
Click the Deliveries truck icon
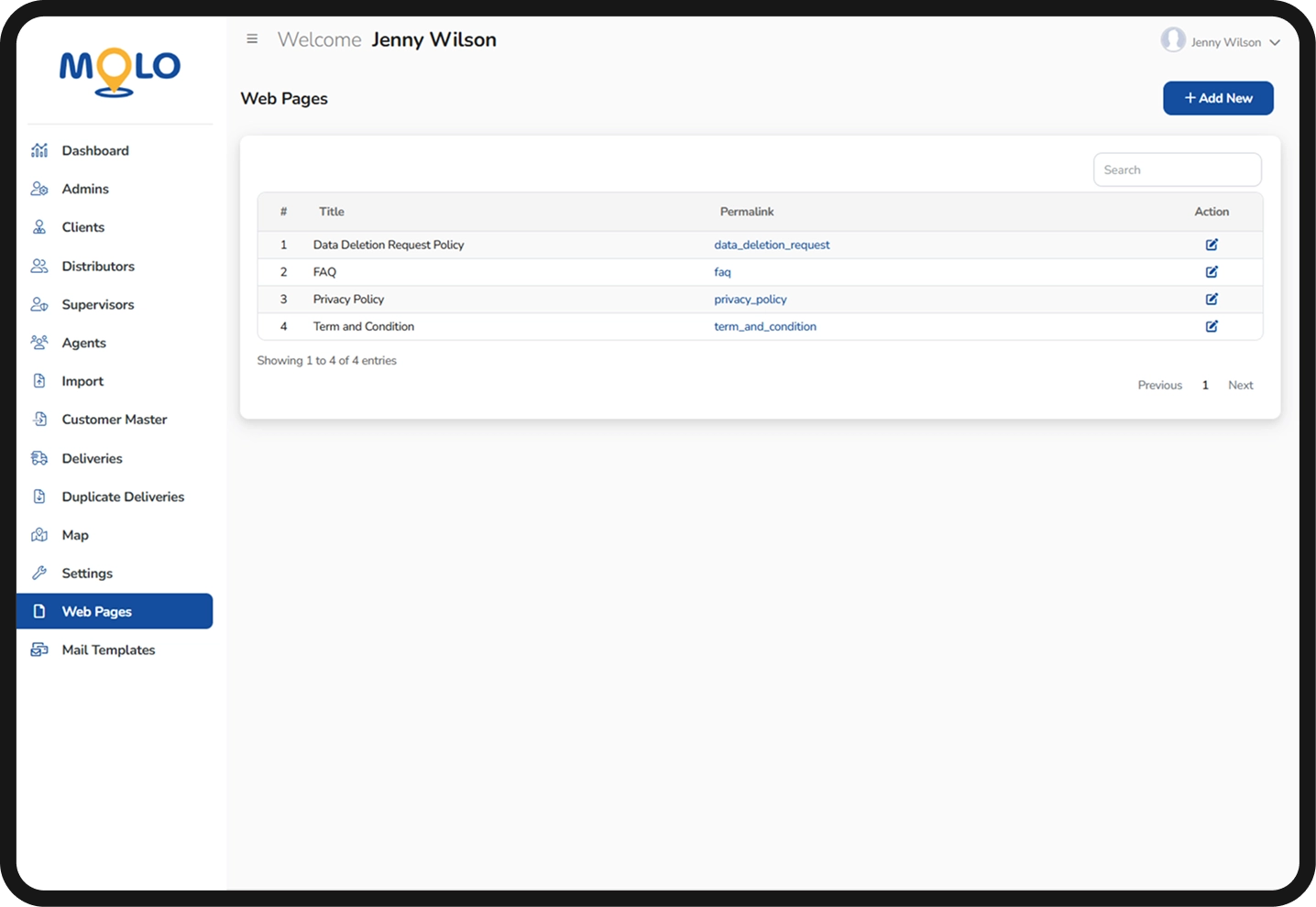[x=39, y=458]
